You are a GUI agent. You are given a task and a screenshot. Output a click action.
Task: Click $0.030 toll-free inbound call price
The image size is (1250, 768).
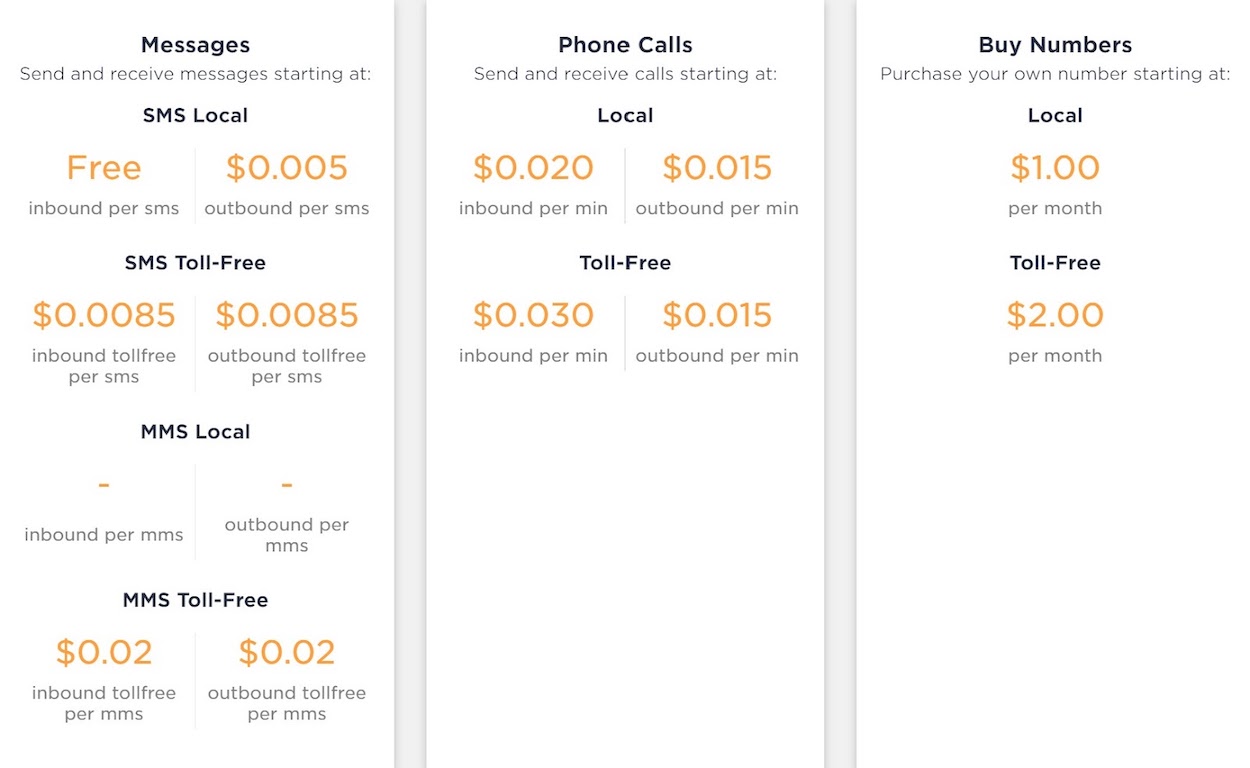click(x=533, y=315)
